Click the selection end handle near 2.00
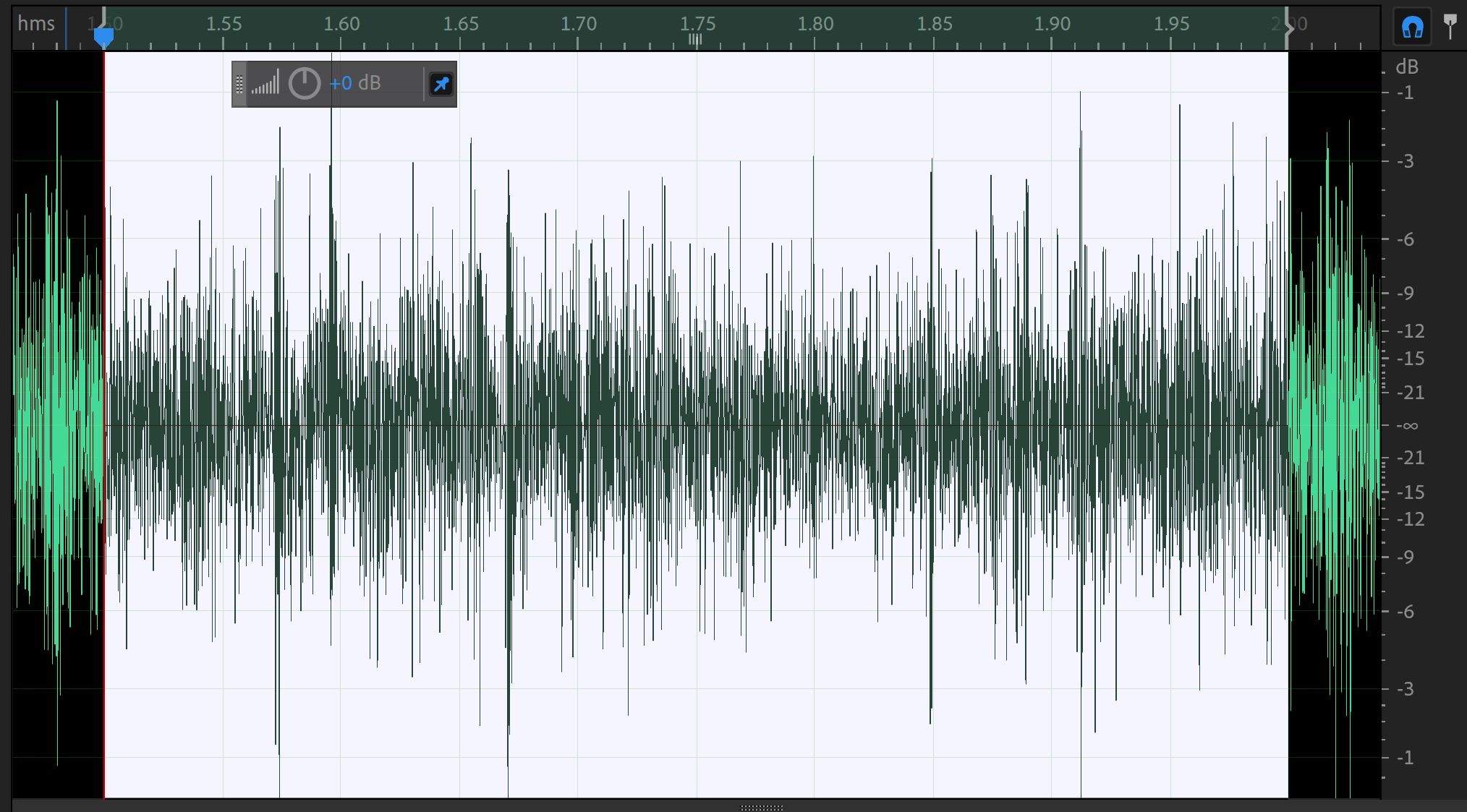The height and width of the screenshot is (812, 1467). click(x=1288, y=29)
